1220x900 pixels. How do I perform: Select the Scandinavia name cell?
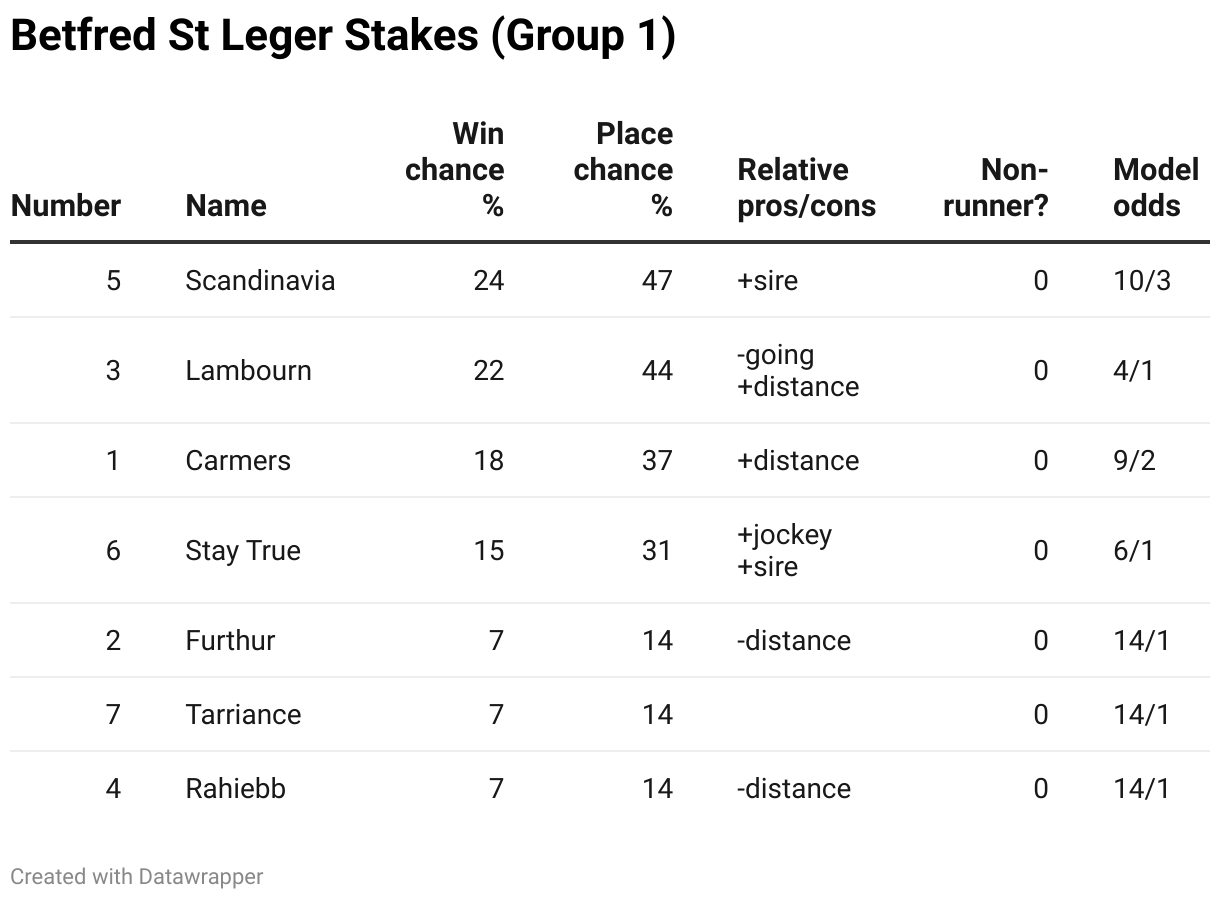[260, 281]
